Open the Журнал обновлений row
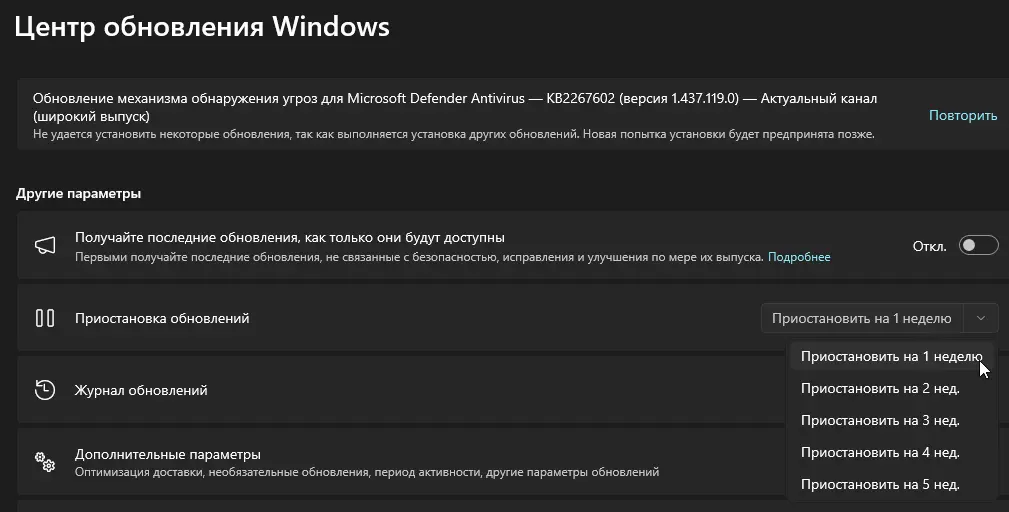 141,390
